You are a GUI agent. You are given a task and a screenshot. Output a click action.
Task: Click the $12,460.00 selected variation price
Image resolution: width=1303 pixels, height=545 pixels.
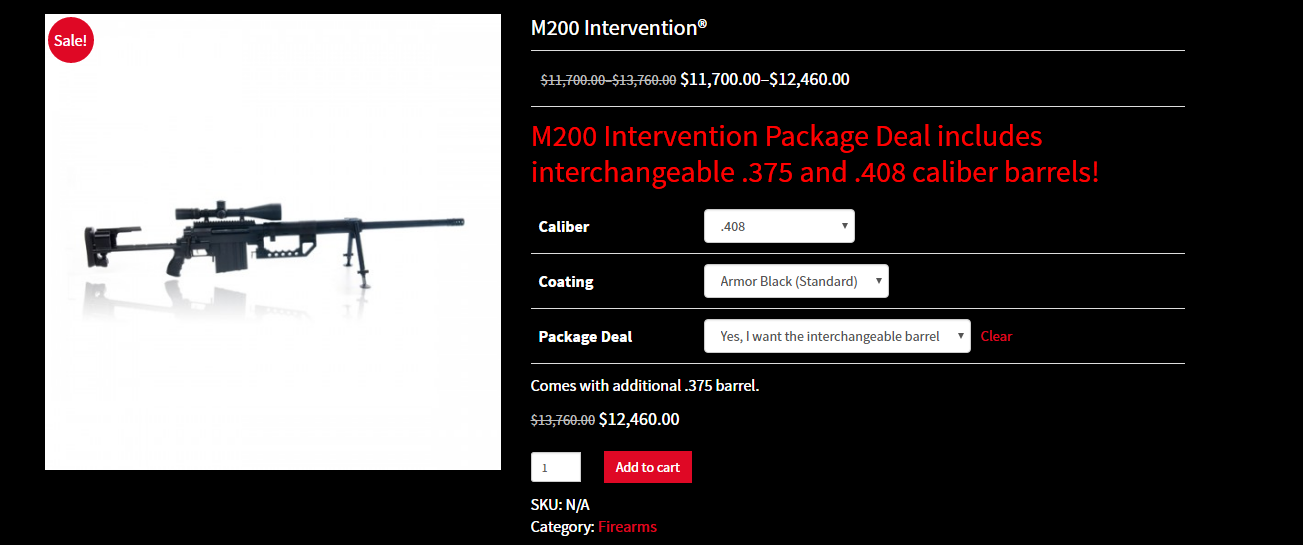click(639, 419)
